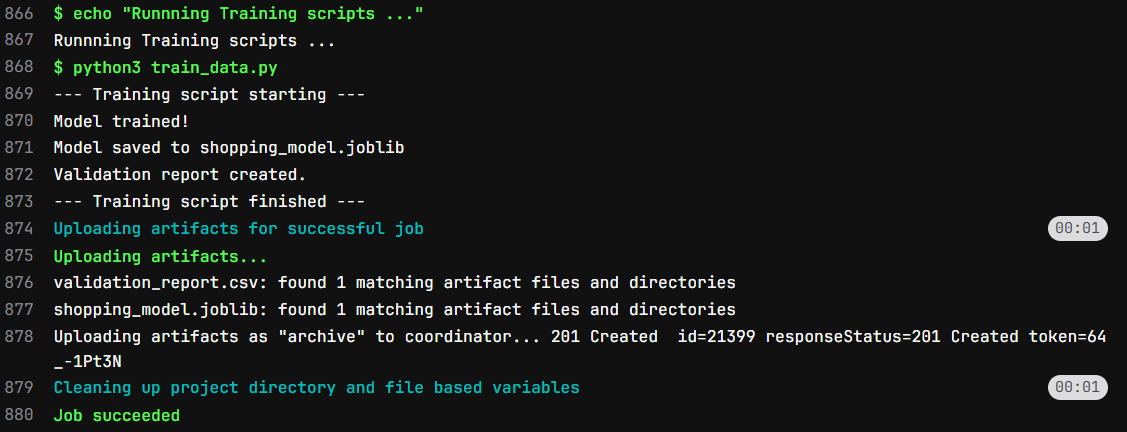Screen dimensions: 1127x432
Task: Open line 878 anchor link
Action: click(x=20, y=336)
